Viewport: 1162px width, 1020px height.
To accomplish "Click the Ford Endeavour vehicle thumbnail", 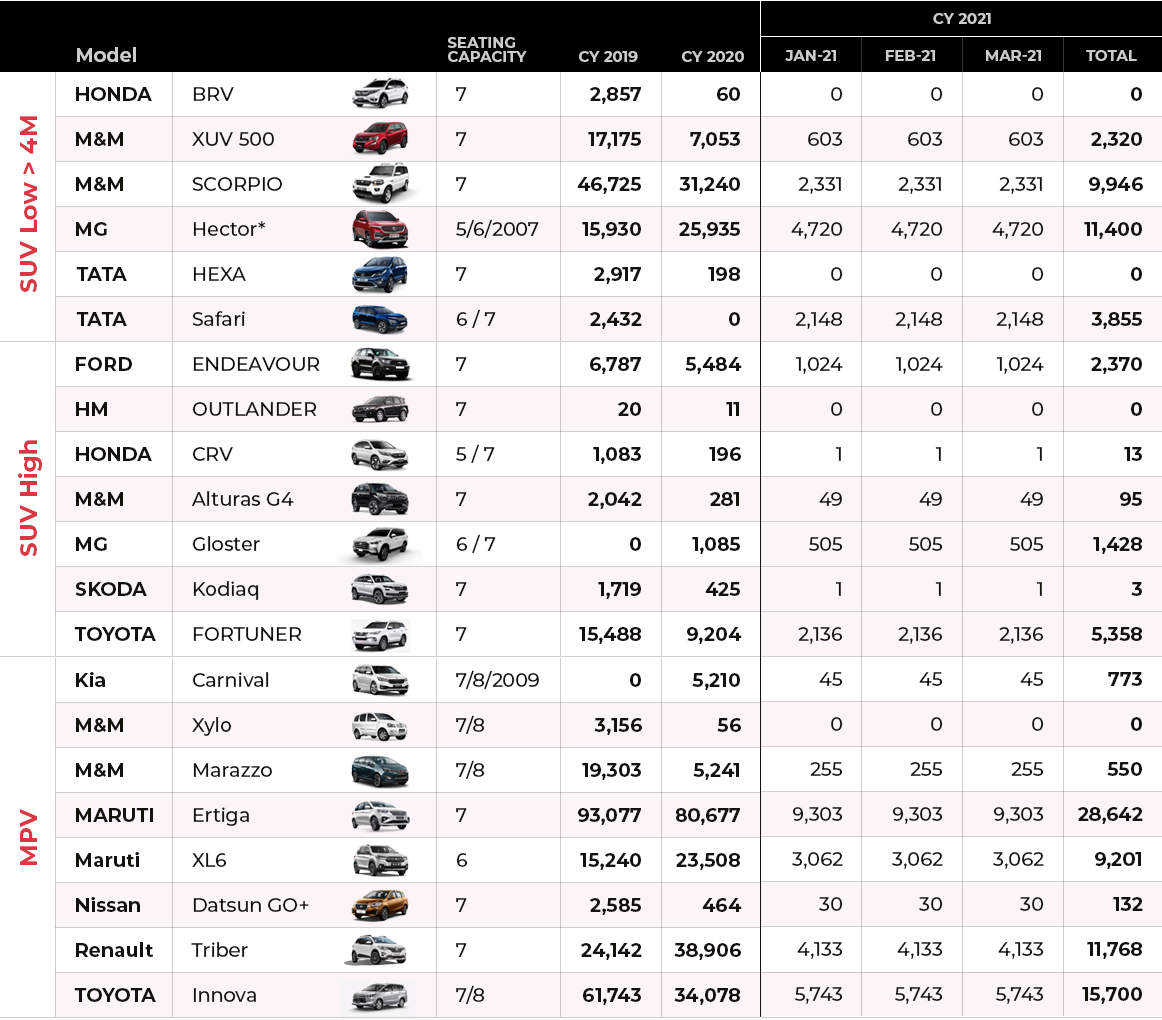I will (x=380, y=364).
